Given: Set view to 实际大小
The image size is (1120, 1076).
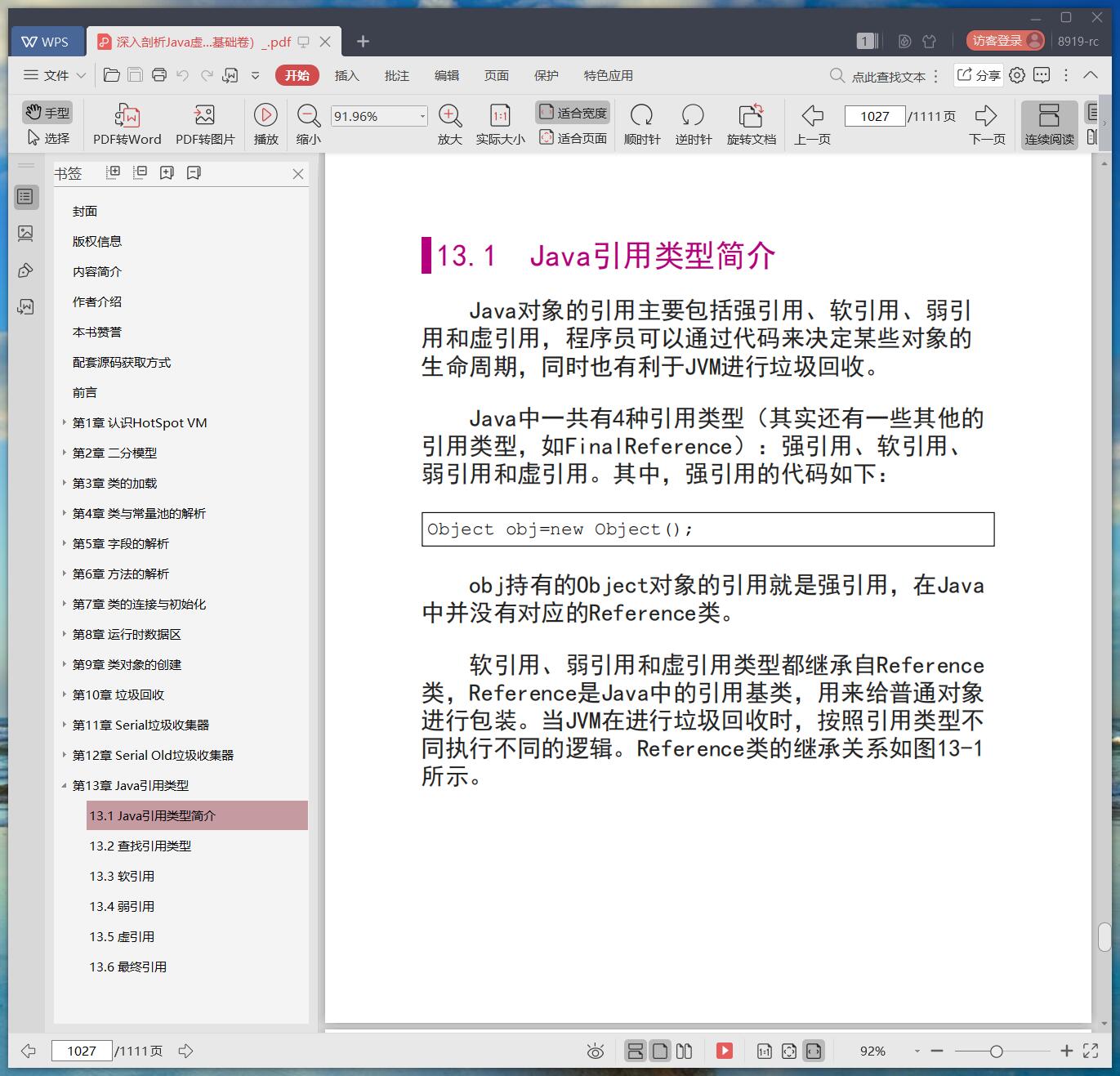Looking at the screenshot, I should [x=500, y=124].
